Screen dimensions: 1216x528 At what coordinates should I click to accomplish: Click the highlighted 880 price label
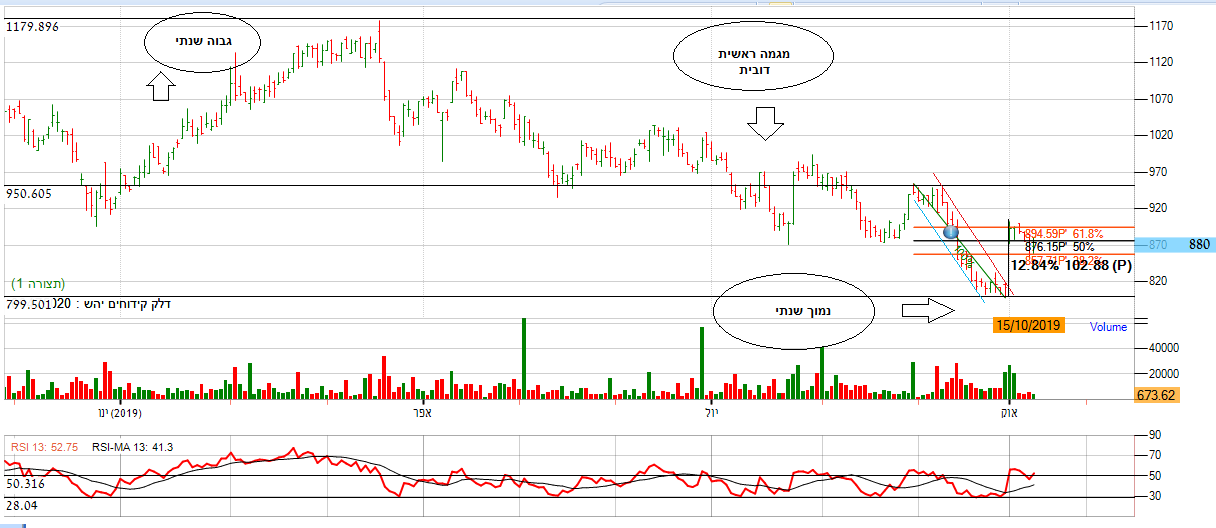tap(1199, 245)
